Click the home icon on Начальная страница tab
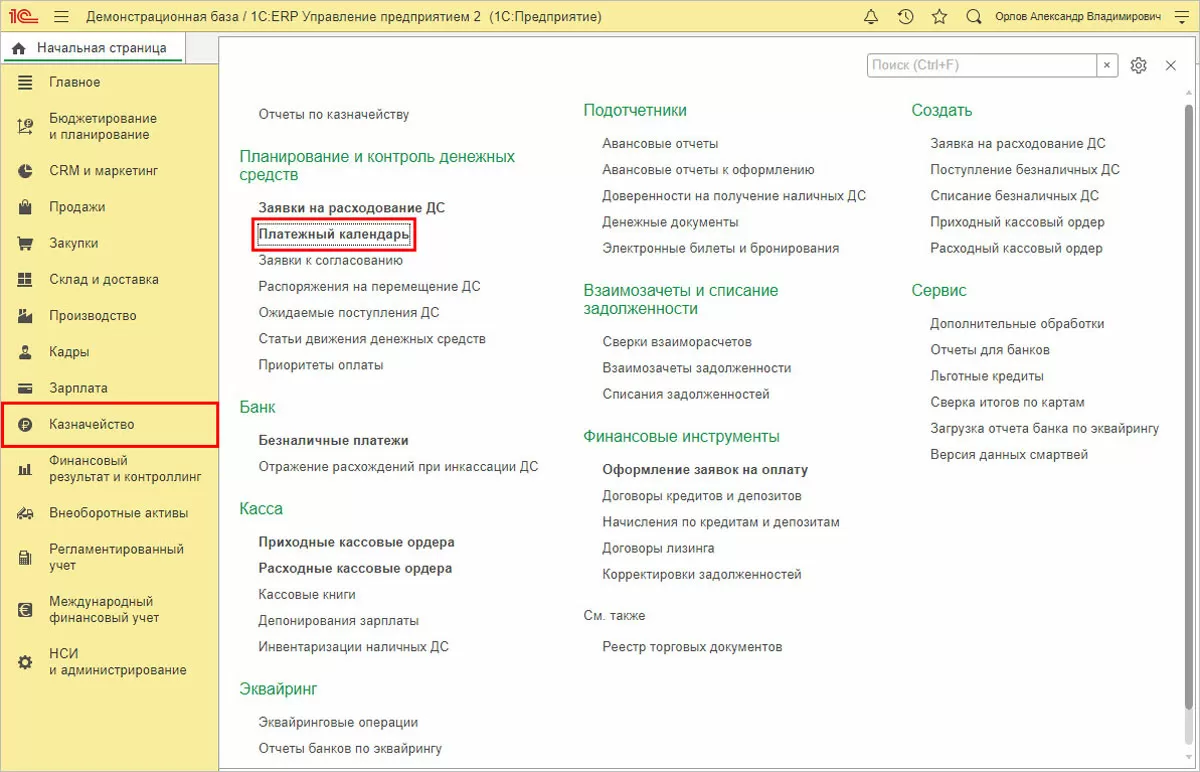This screenshot has width=1200, height=772. click(x=18, y=48)
